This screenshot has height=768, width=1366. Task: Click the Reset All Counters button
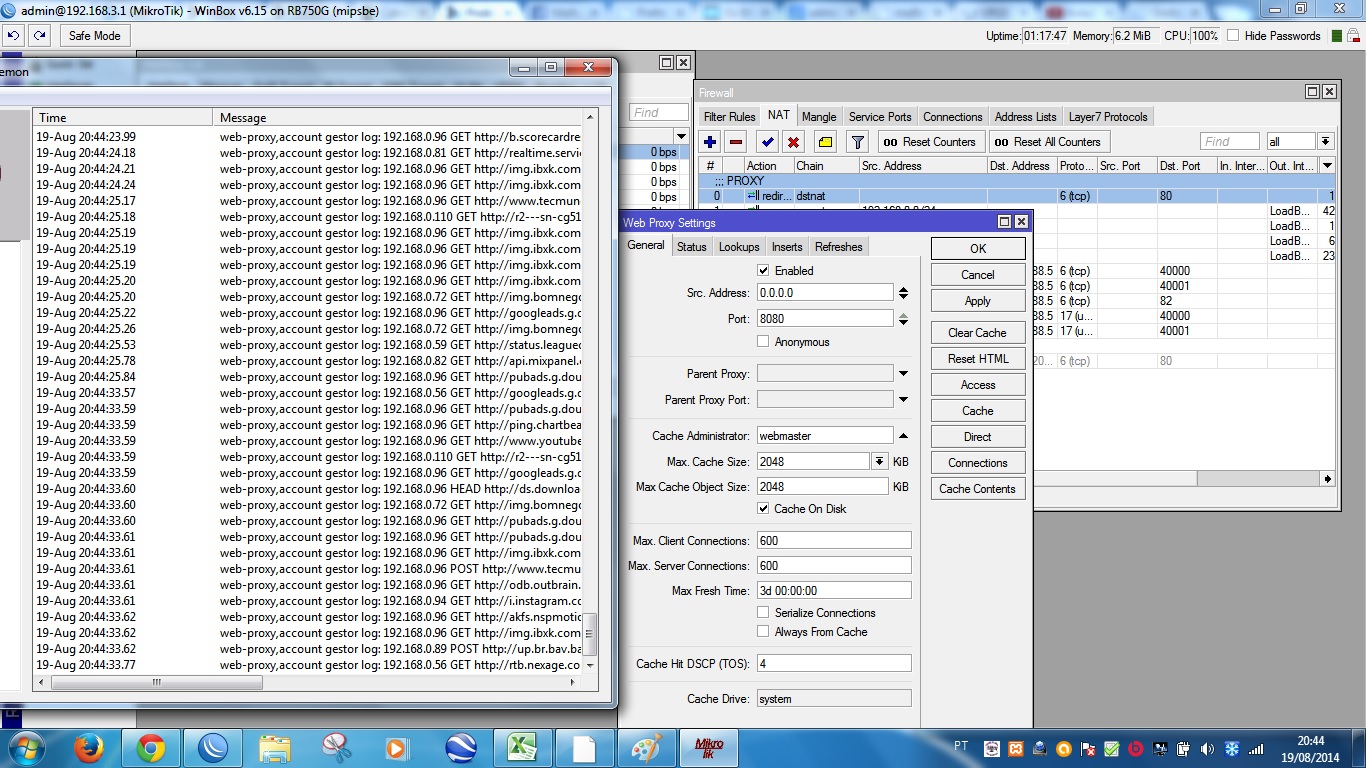click(x=1049, y=142)
